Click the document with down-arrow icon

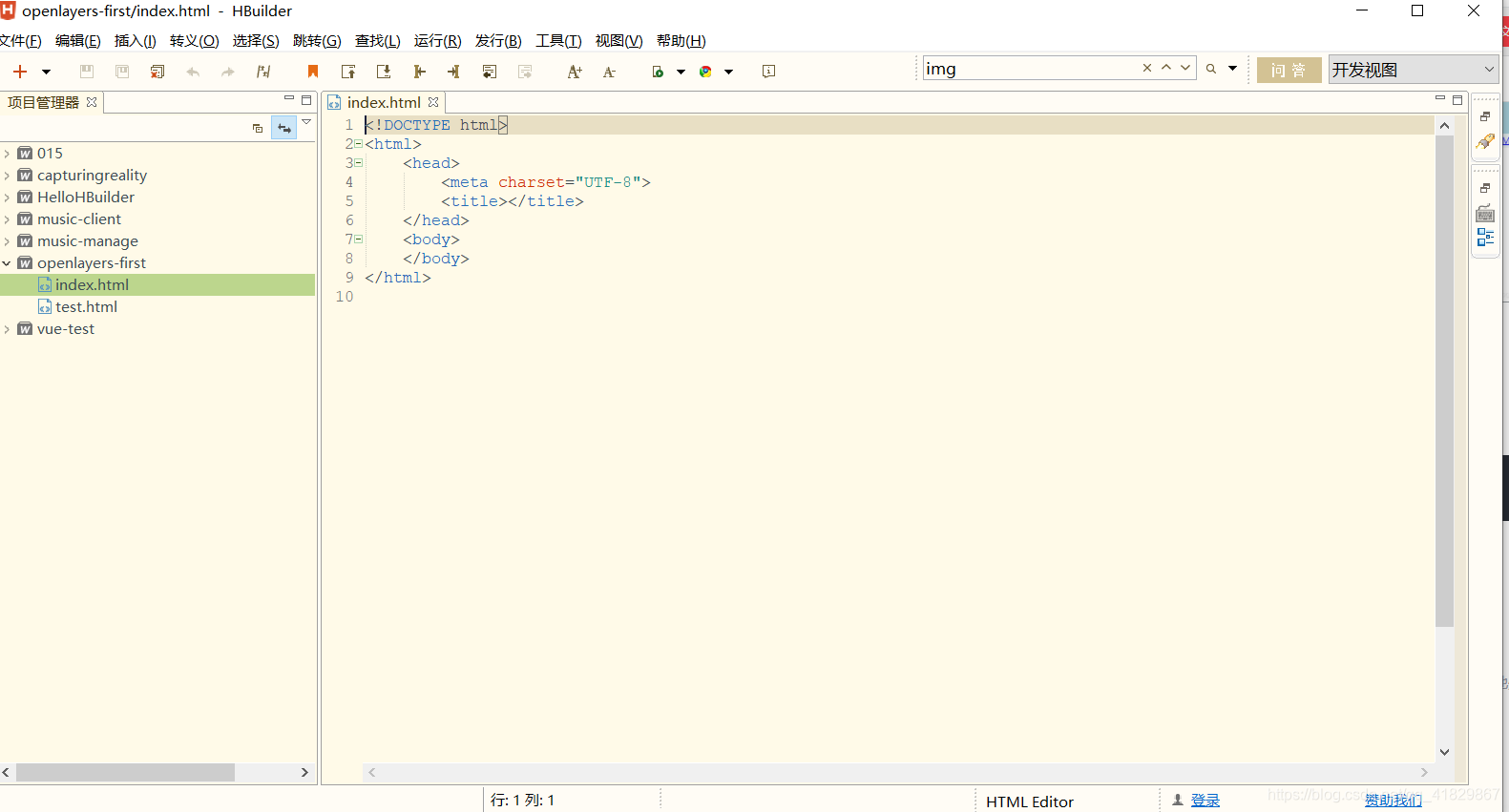tap(384, 72)
